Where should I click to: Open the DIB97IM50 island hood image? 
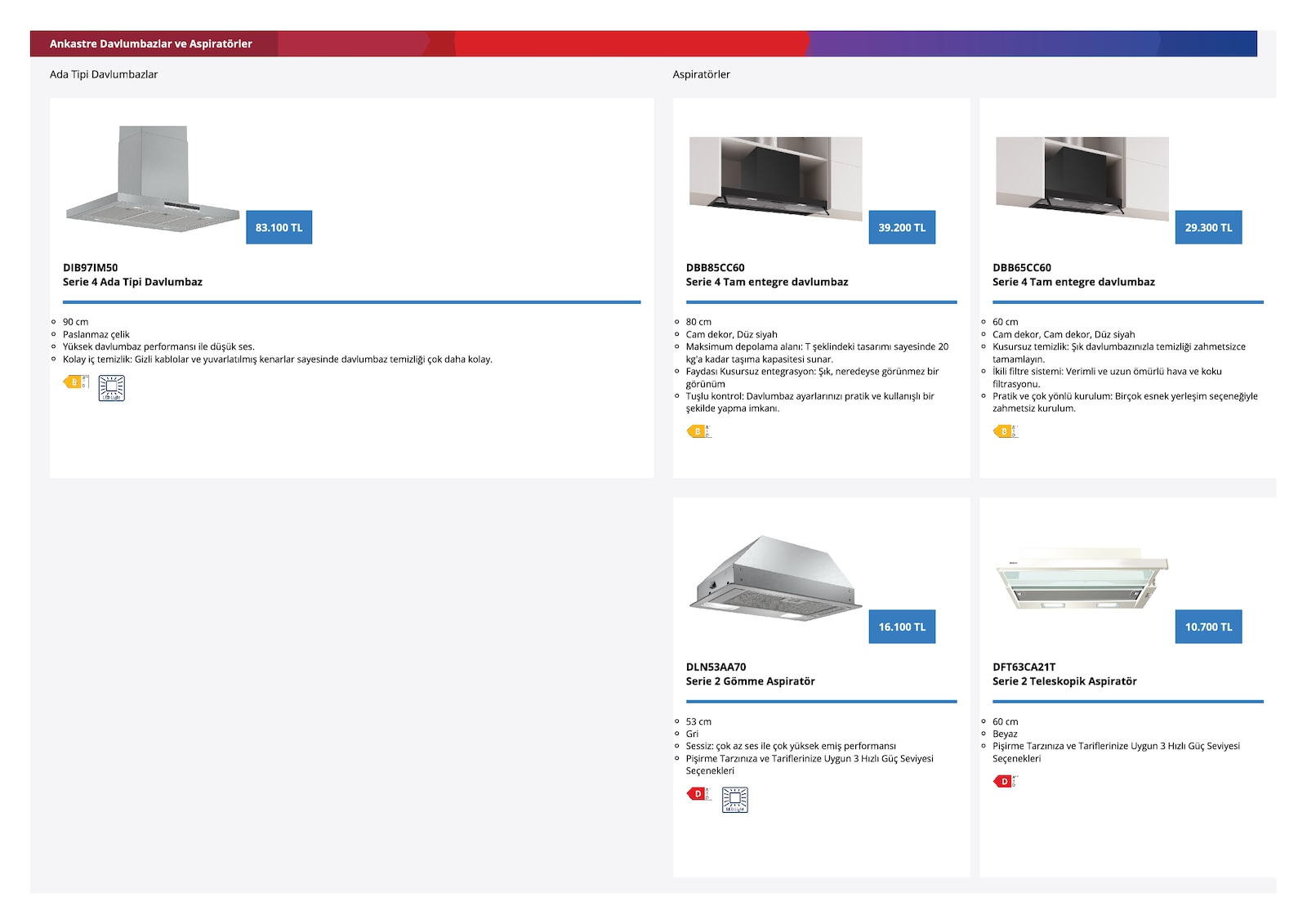(x=153, y=179)
